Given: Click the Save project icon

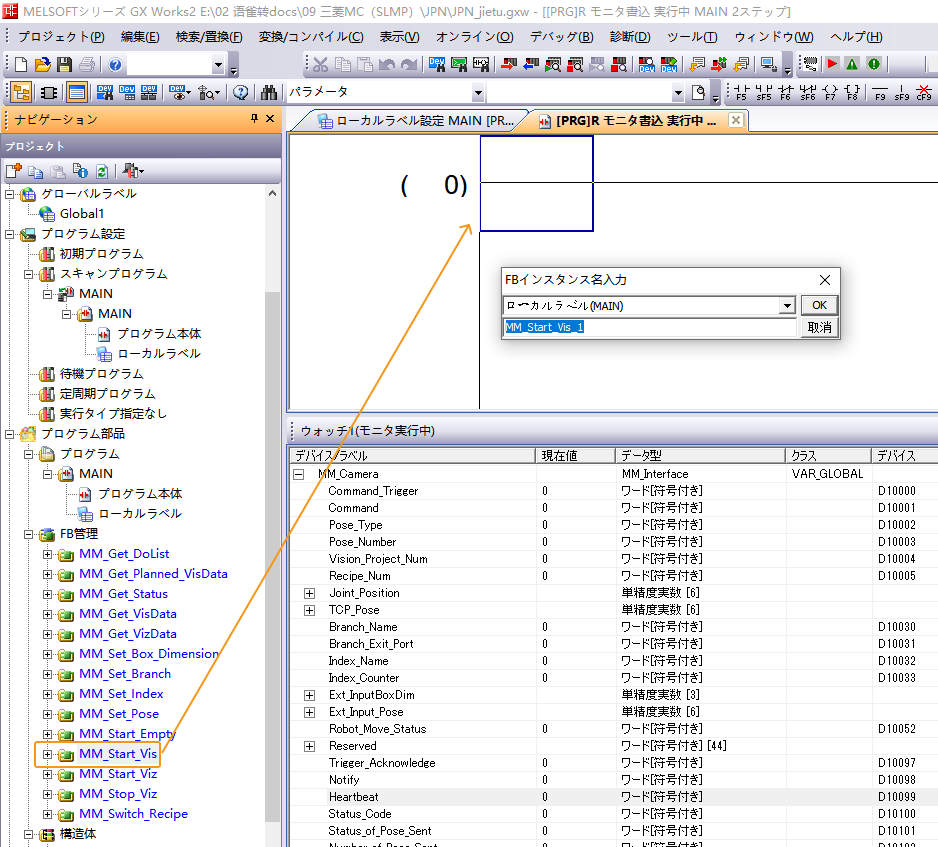Looking at the screenshot, I should [x=64, y=65].
